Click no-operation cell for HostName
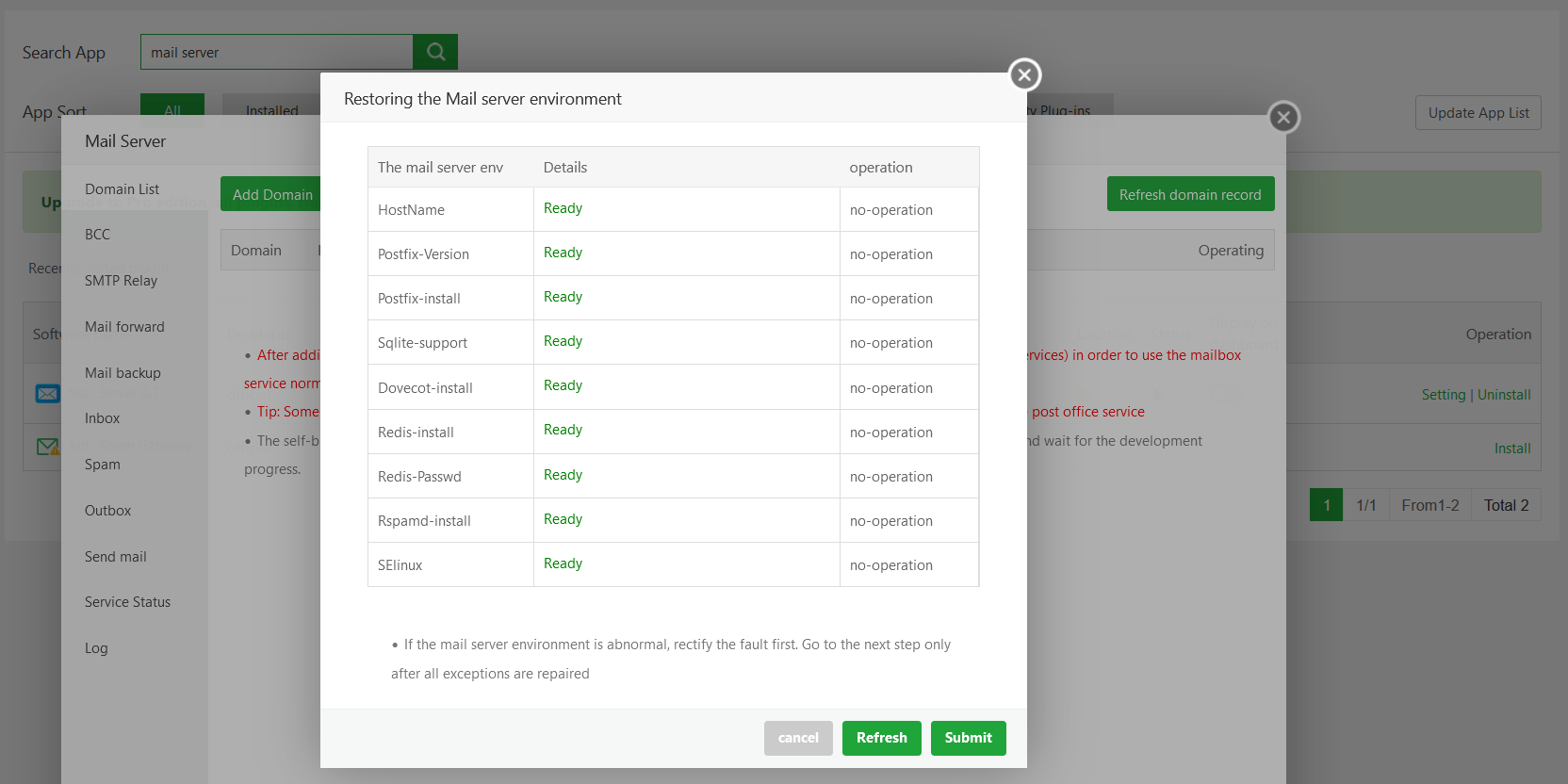The image size is (1568, 784). pos(890,210)
